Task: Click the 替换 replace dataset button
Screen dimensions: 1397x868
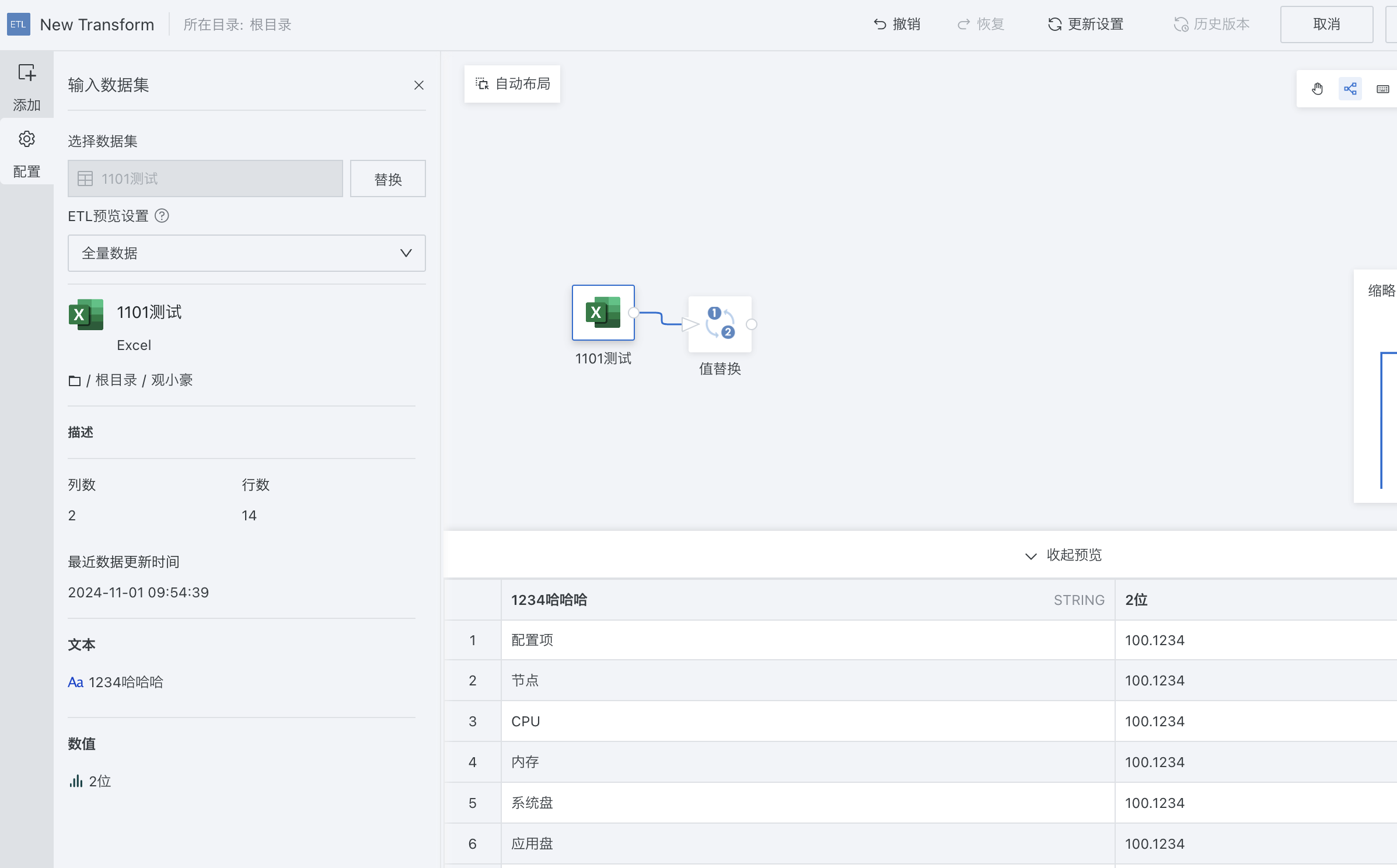Action: pyautogui.click(x=388, y=178)
